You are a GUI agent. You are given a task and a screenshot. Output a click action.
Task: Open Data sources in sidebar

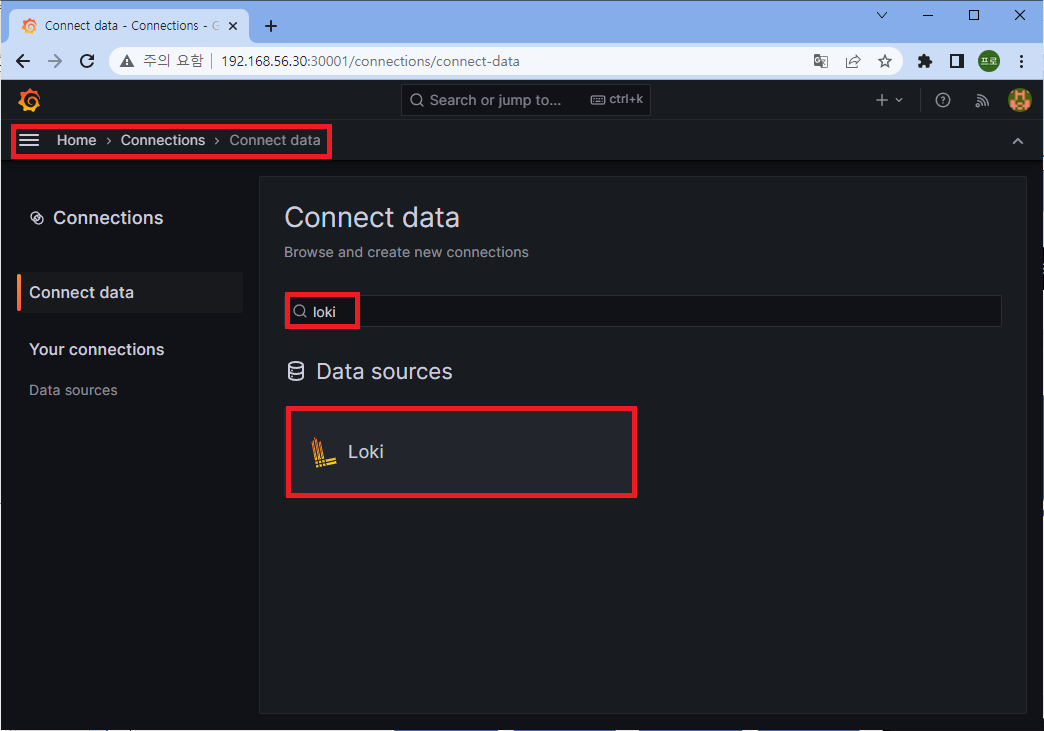(x=73, y=390)
